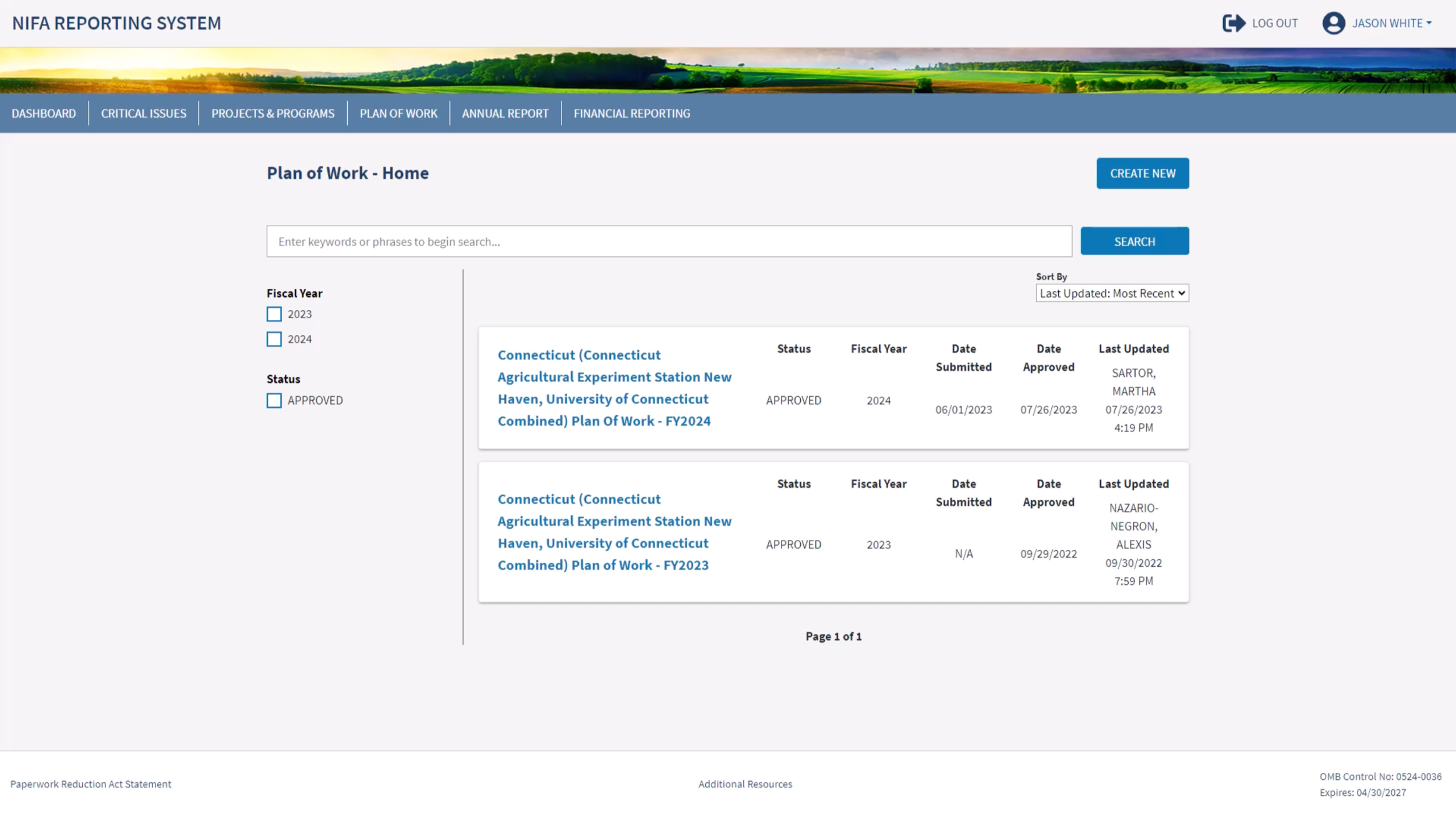Viewport: 1456px width, 816px height.
Task: Select the Plan of Work tab
Action: 398,114
